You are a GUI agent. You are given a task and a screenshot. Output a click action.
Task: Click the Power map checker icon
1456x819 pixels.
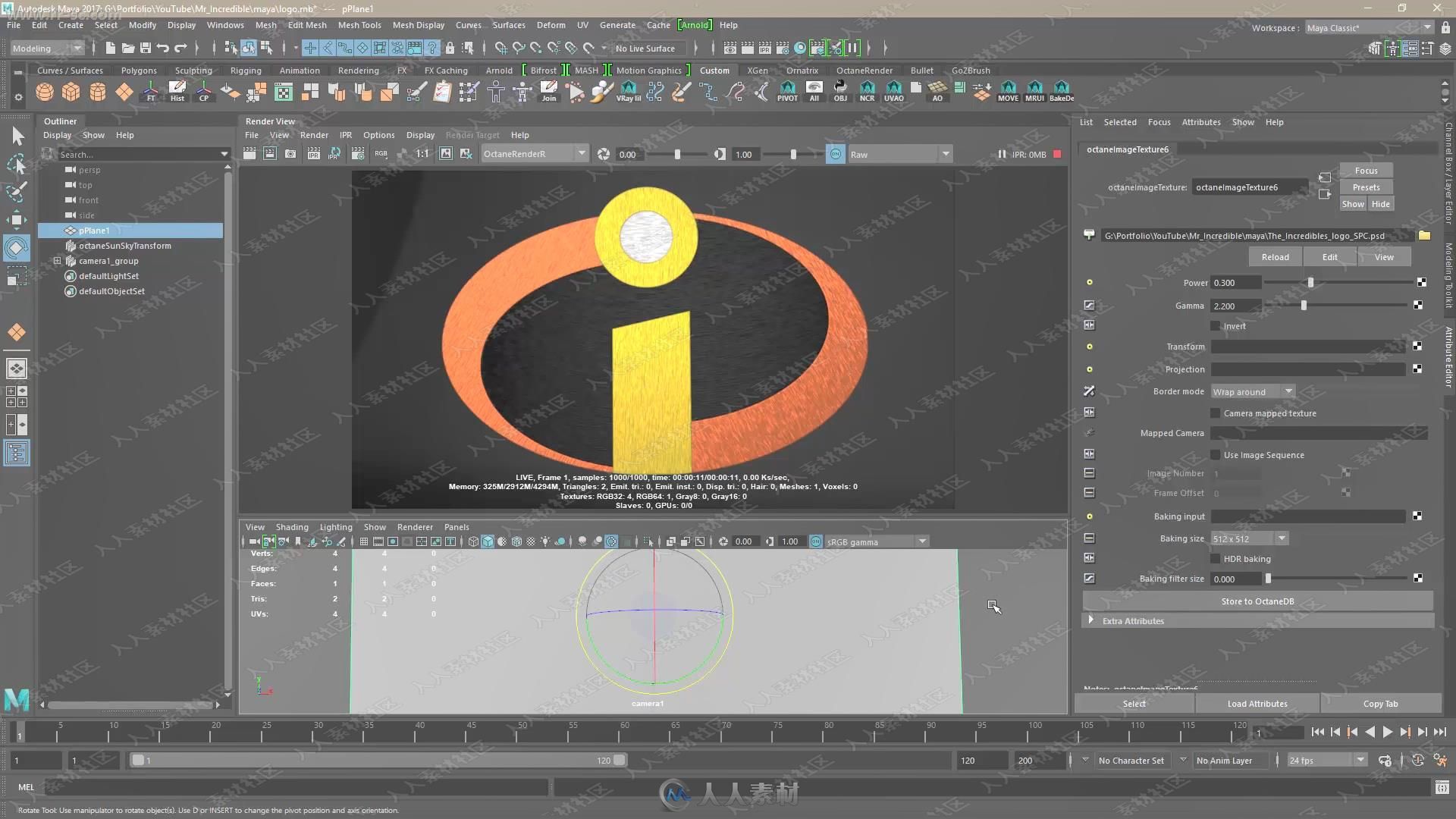[x=1422, y=282]
